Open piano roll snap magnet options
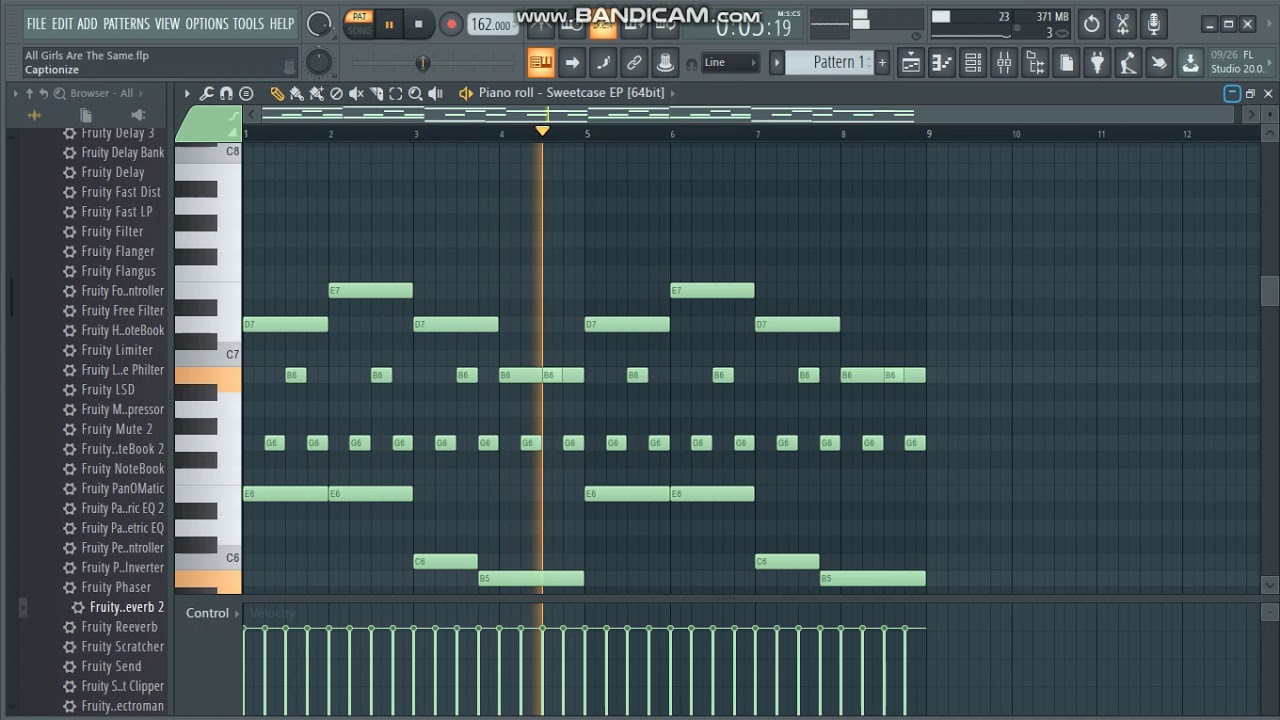Viewport: 1280px width, 720px height. point(226,93)
